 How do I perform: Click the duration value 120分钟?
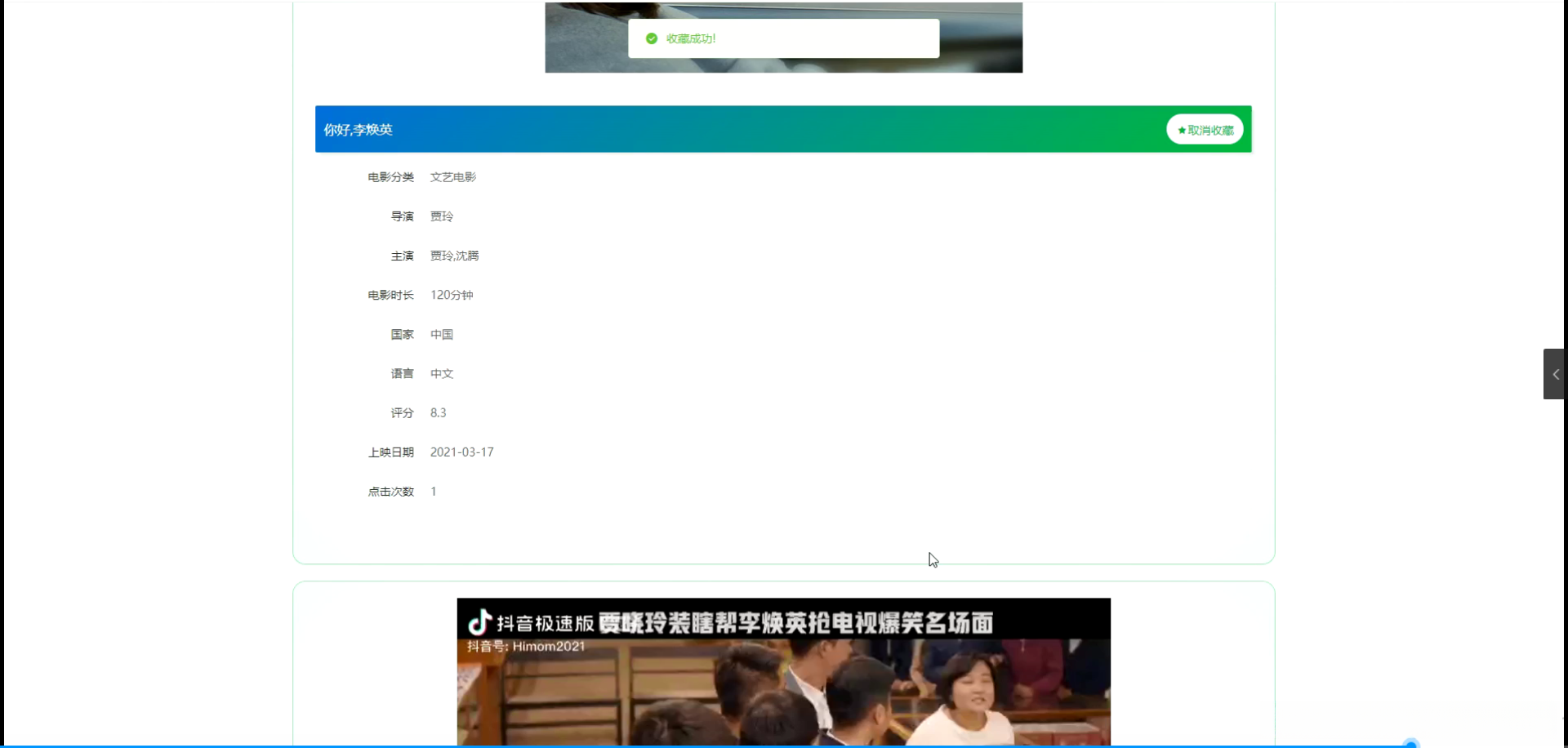452,295
